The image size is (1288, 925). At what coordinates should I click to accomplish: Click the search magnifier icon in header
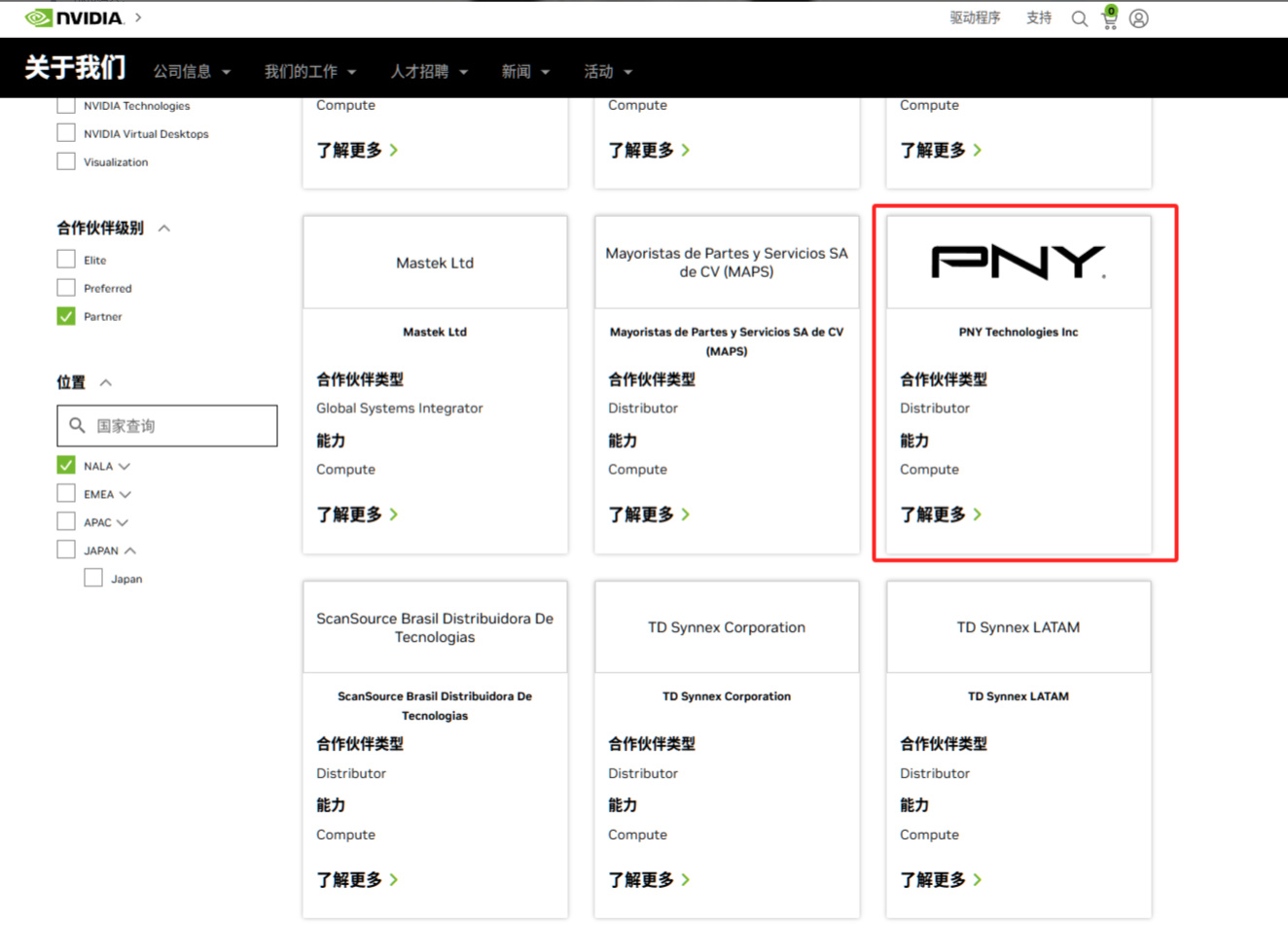1079,18
